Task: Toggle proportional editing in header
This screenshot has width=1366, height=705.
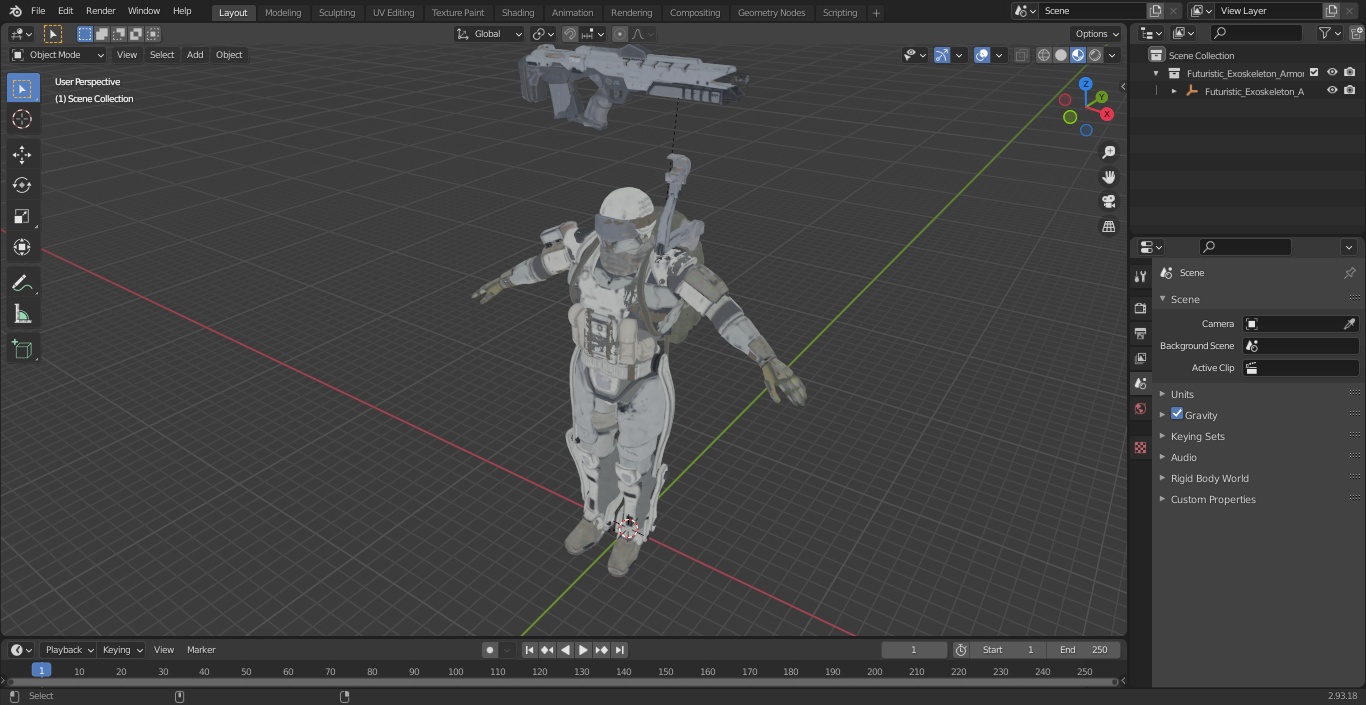Action: click(x=620, y=34)
